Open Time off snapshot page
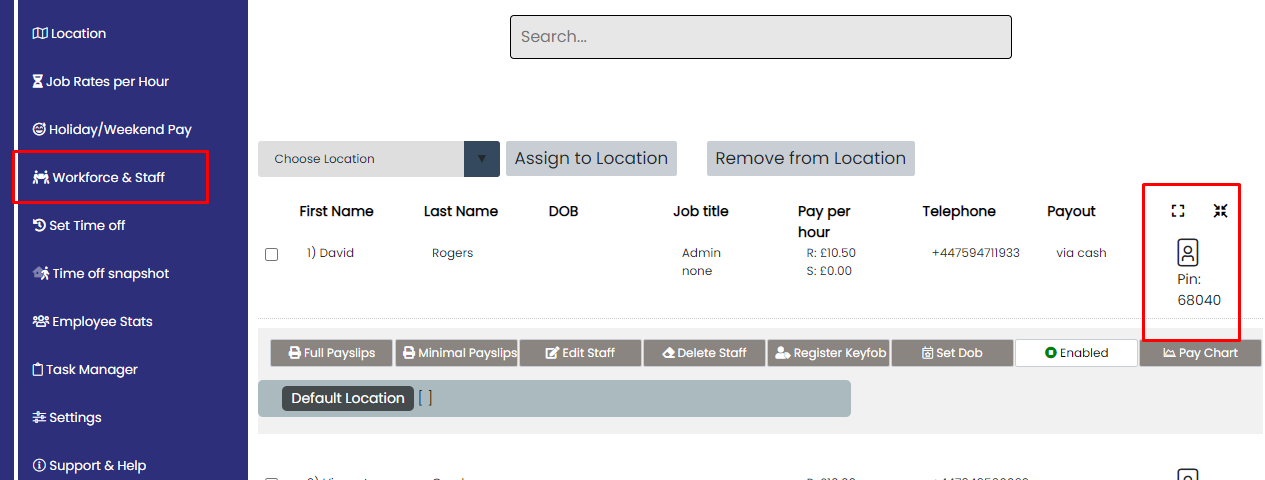1265x480 pixels. click(x=101, y=273)
